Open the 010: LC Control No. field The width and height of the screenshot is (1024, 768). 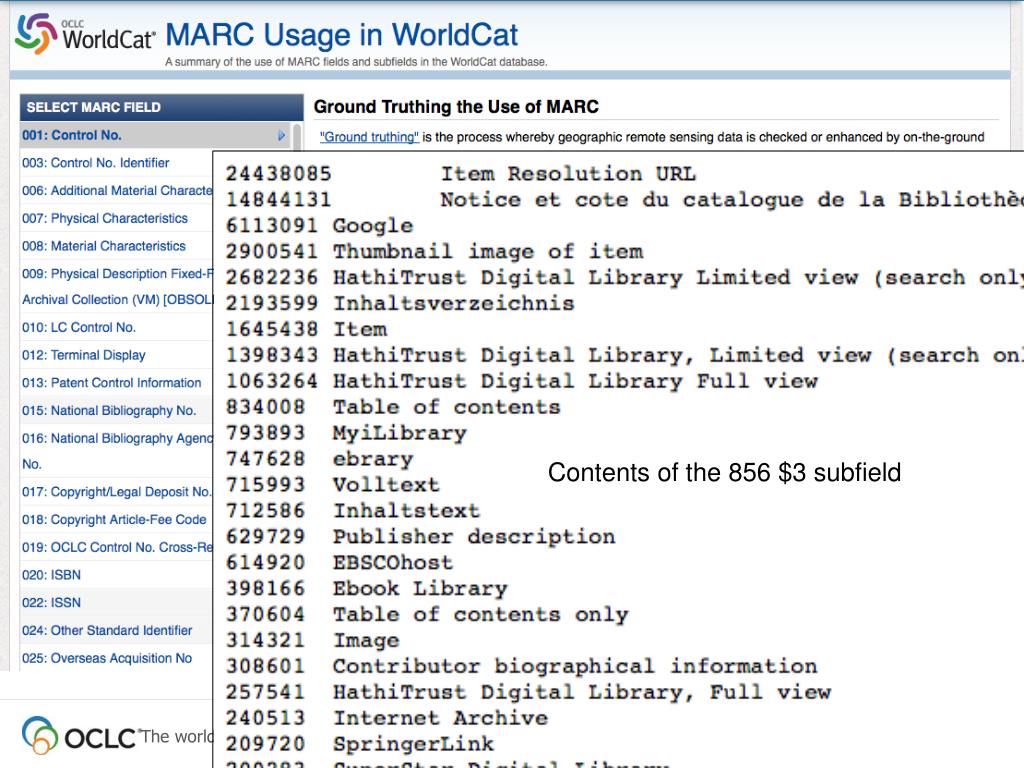coord(78,327)
